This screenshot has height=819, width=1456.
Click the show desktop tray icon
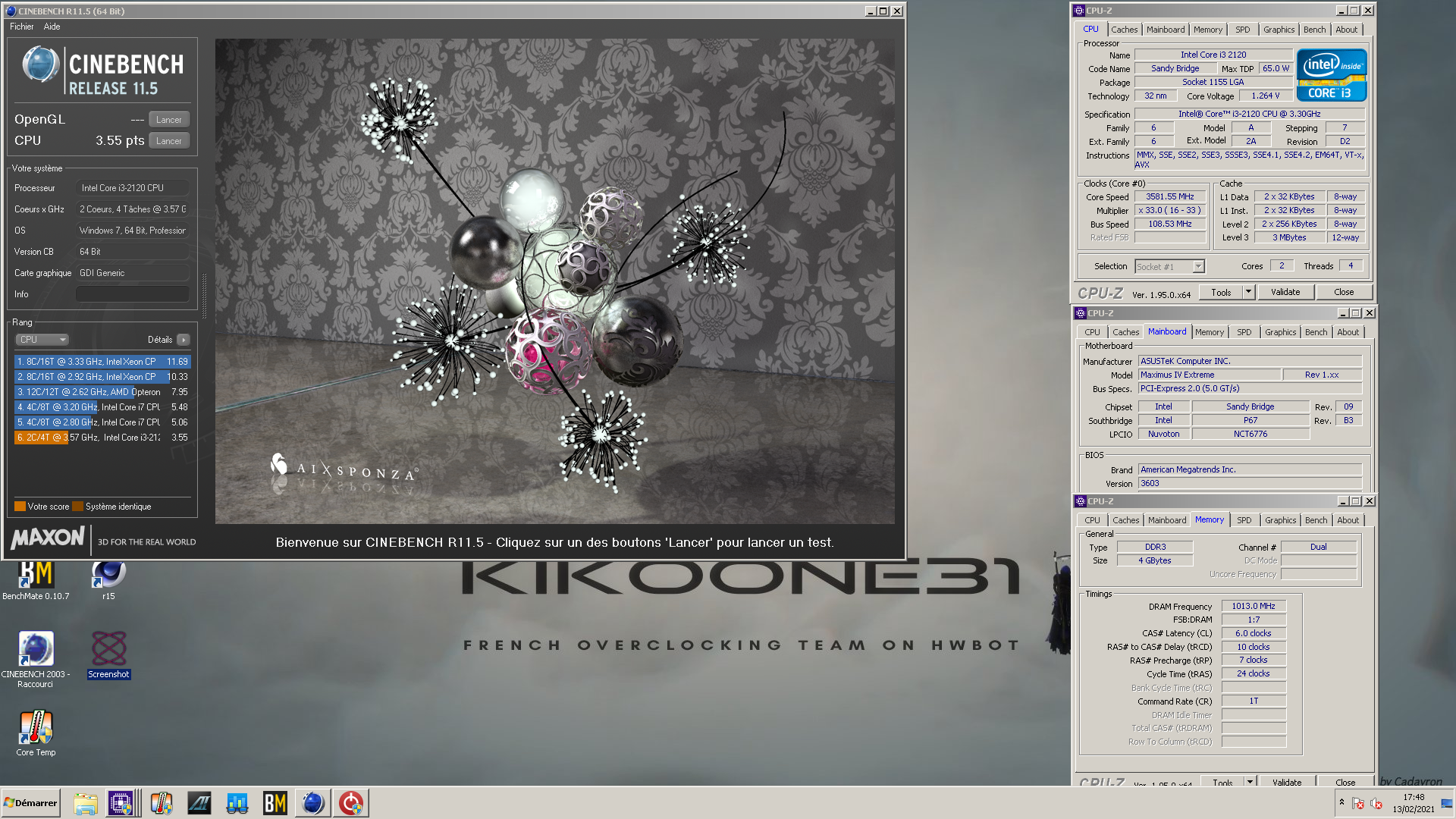[x=1447, y=803]
